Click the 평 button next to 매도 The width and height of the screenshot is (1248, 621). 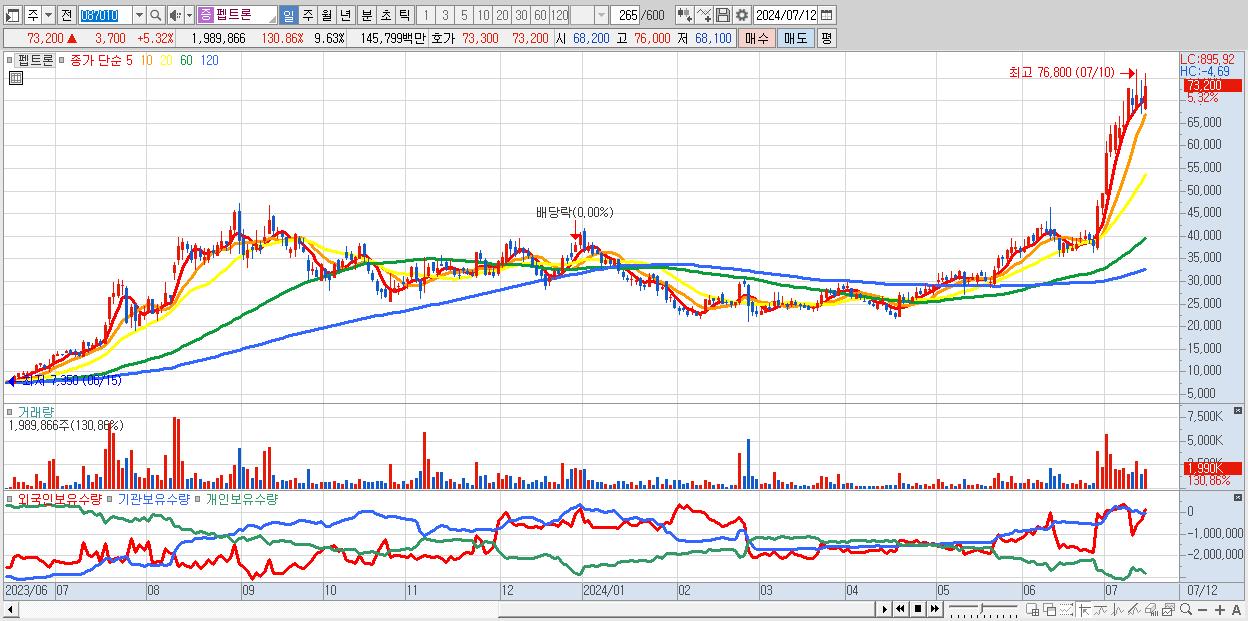pyautogui.click(x=826, y=38)
